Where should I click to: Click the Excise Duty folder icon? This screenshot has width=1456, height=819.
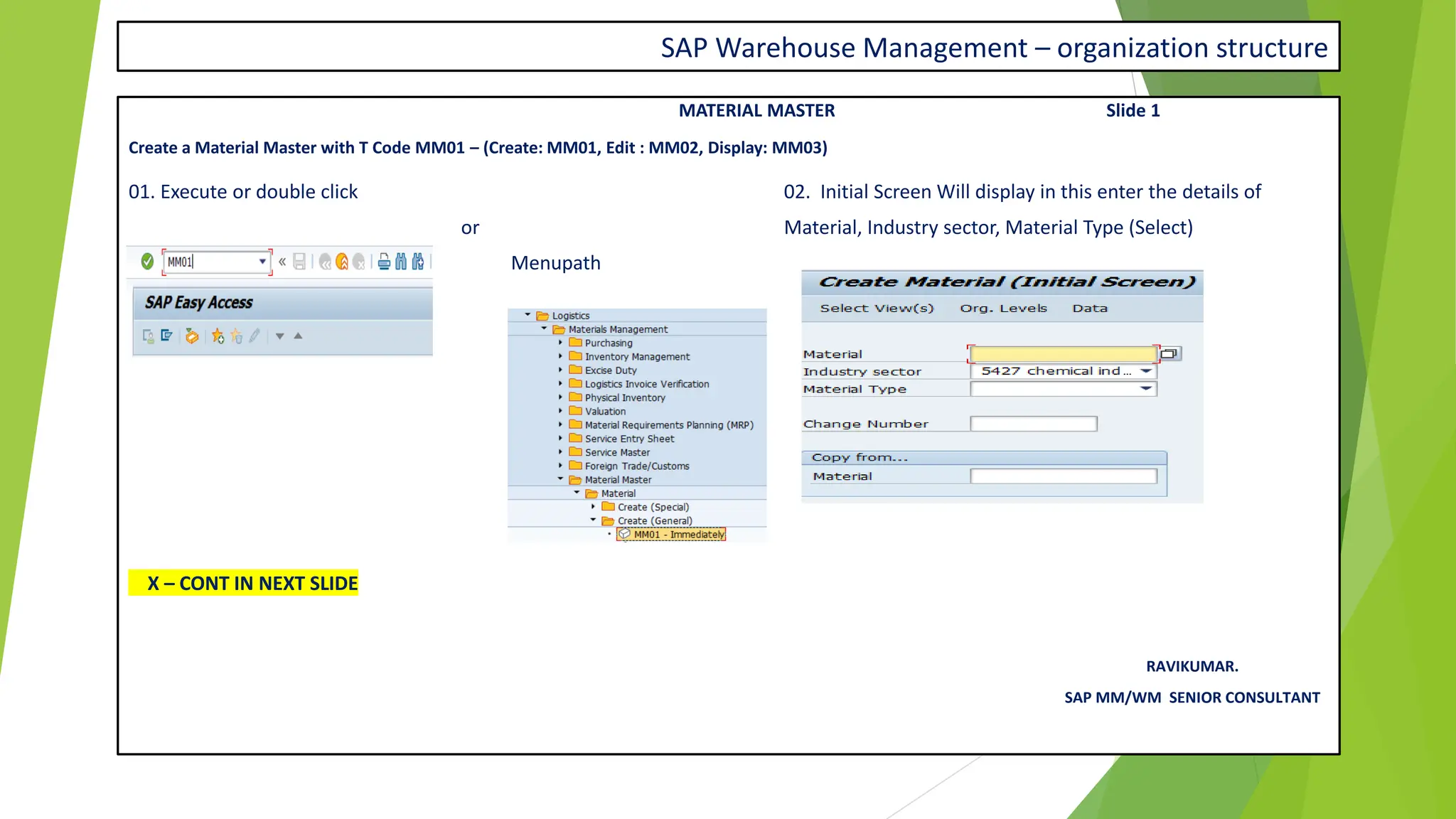(x=576, y=370)
